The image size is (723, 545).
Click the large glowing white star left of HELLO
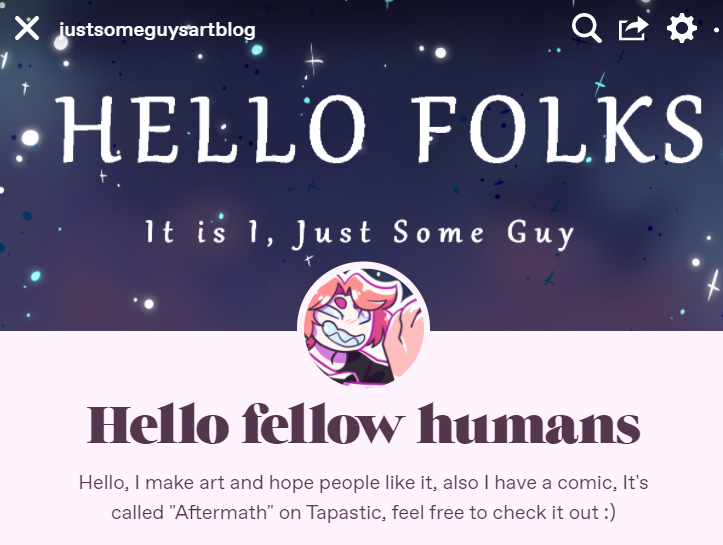(30, 138)
